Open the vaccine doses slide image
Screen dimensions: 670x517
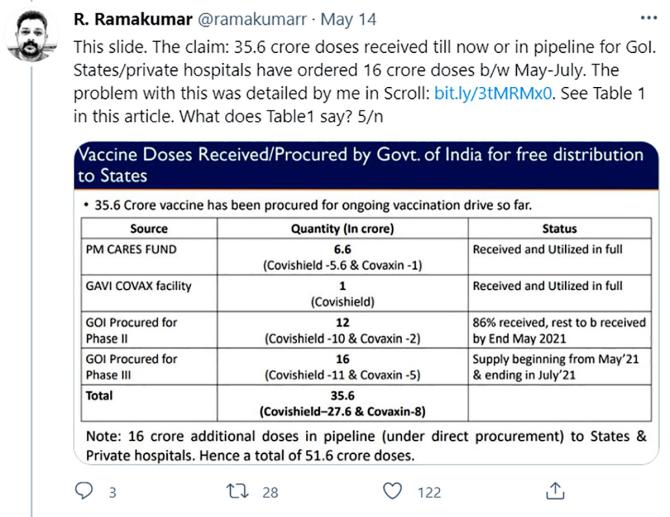[x=366, y=303]
